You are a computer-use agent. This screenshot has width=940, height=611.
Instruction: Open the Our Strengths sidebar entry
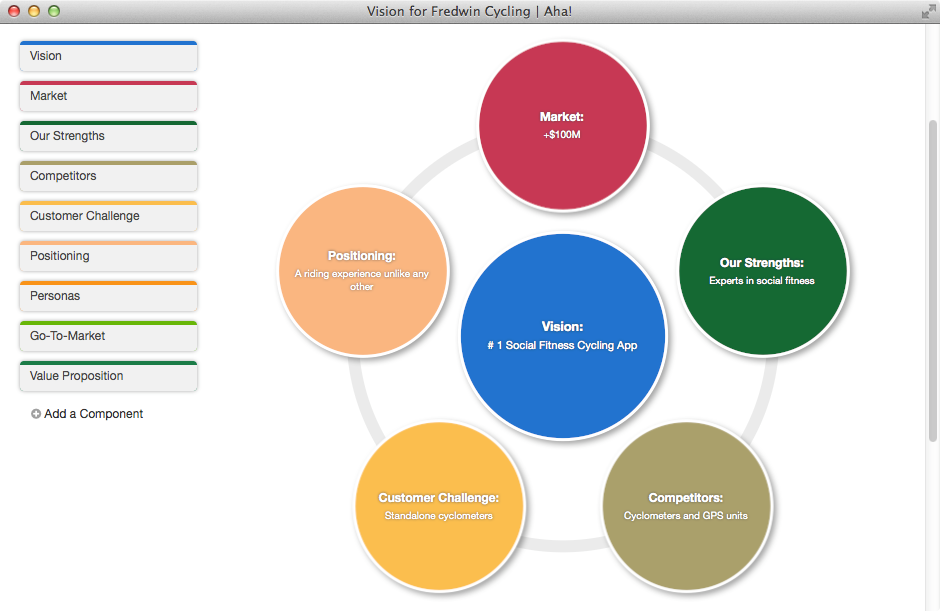point(107,136)
